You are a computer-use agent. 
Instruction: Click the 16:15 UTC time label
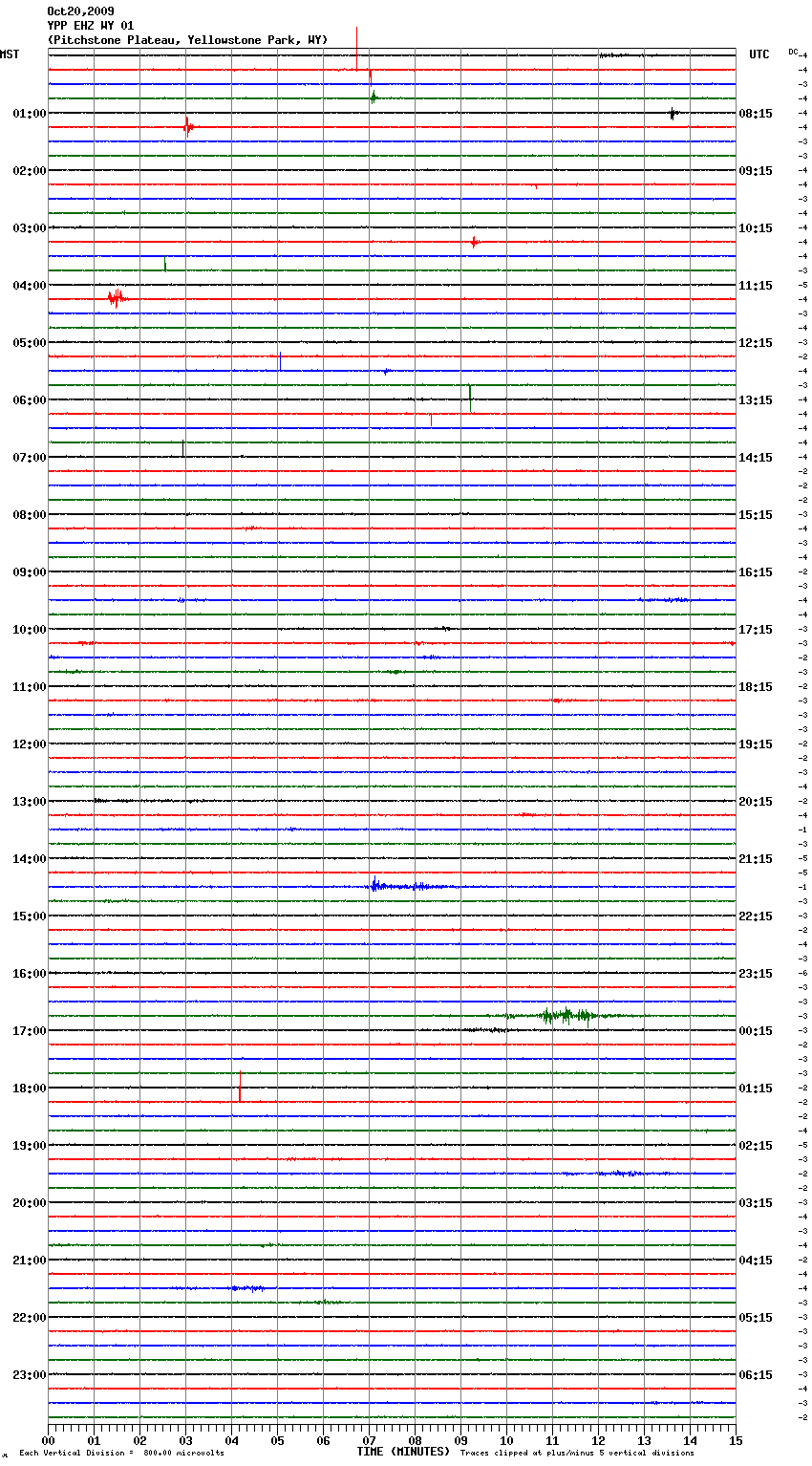(x=756, y=572)
